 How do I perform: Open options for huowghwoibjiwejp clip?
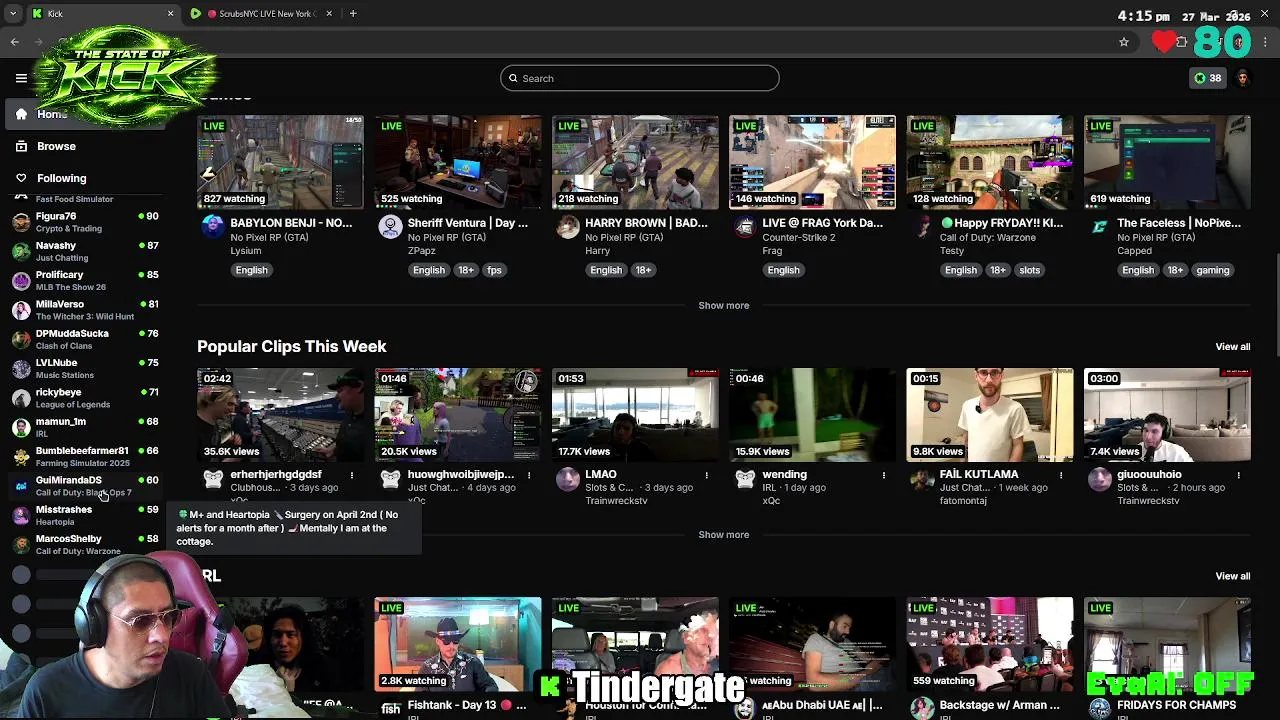529,475
